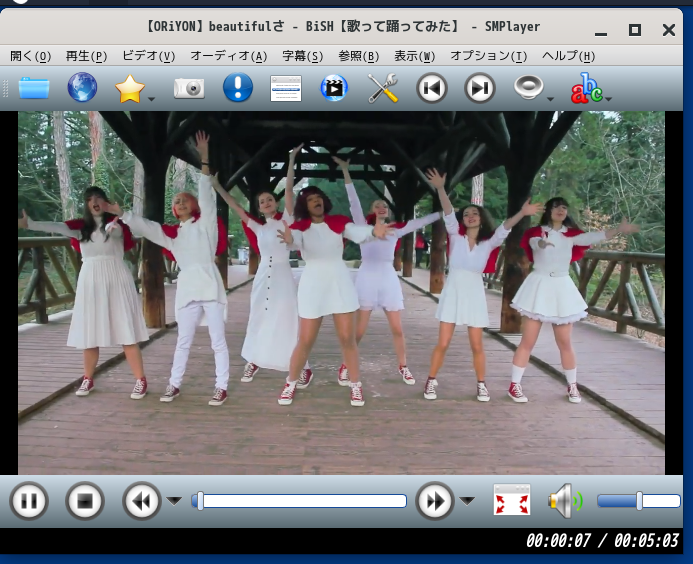693x564 pixels.
Task: Open preferences with wrench and screwdriver icon
Action: coord(383,88)
